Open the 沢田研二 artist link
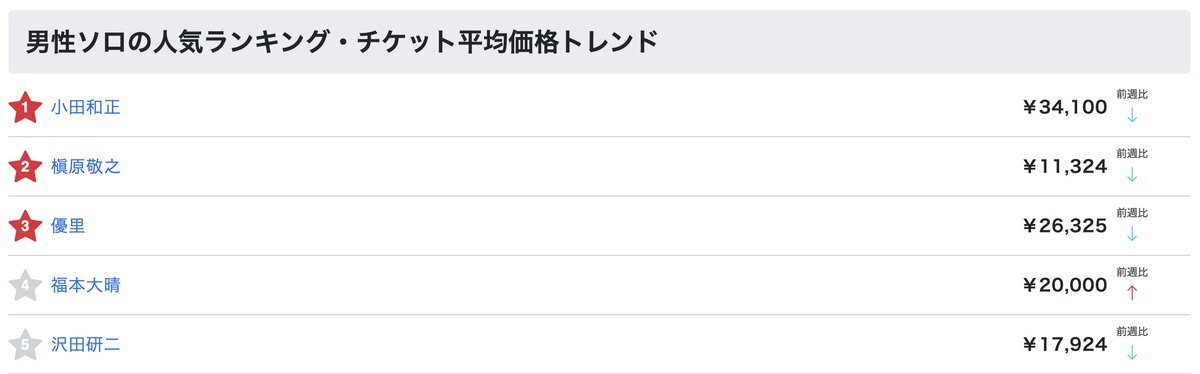Viewport: 1200px width, 374px height. (86, 345)
